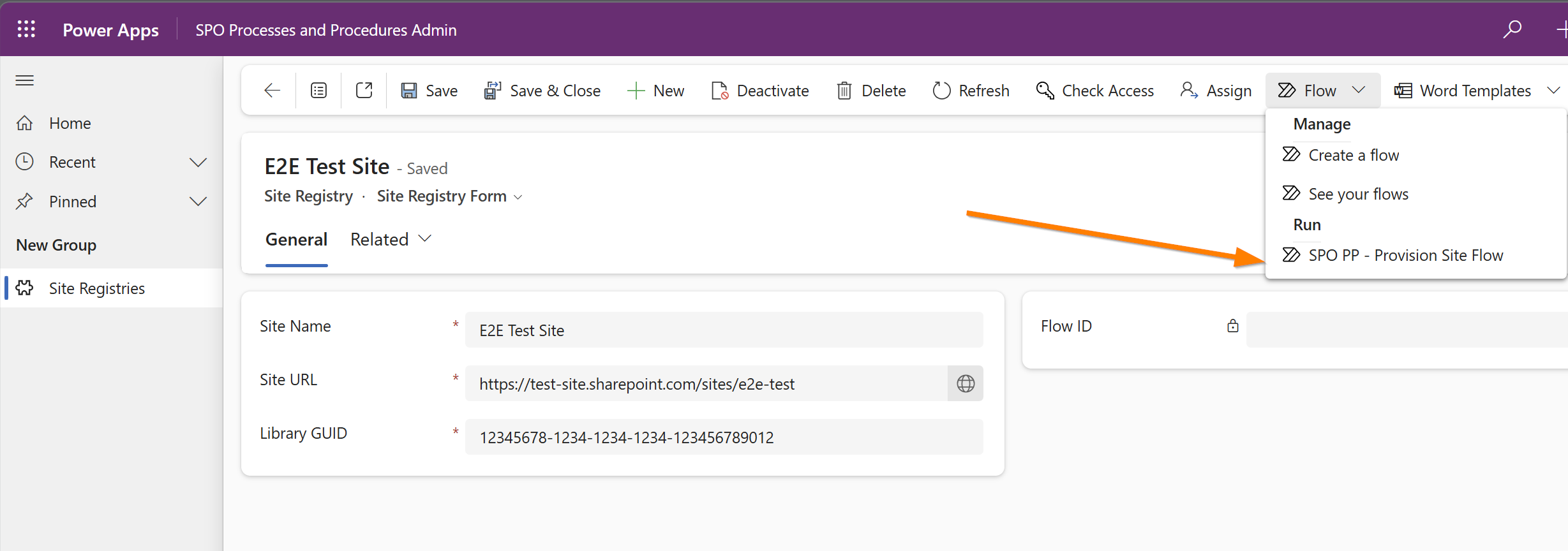Open Site Registry Form selector
The image size is (1568, 551).
[449, 196]
